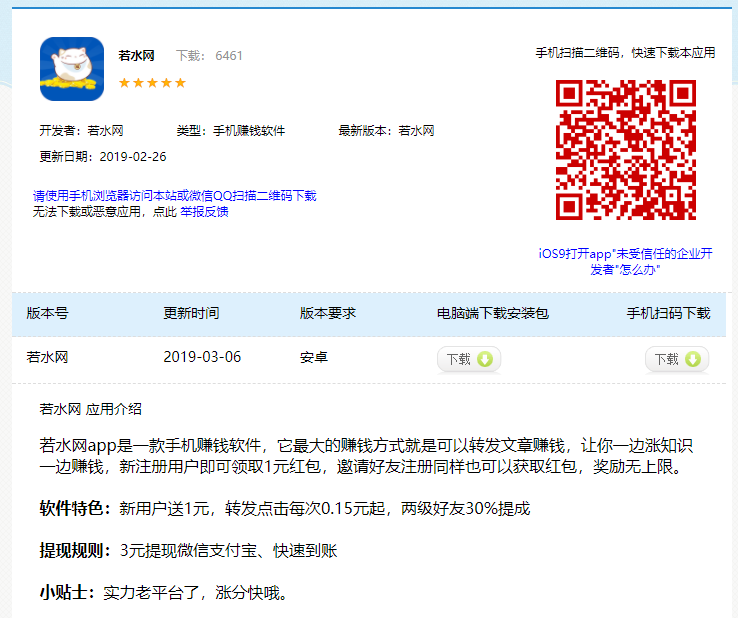Click the 2019-03-06 date cell
Viewport: 738px width, 618px height.
point(202,357)
